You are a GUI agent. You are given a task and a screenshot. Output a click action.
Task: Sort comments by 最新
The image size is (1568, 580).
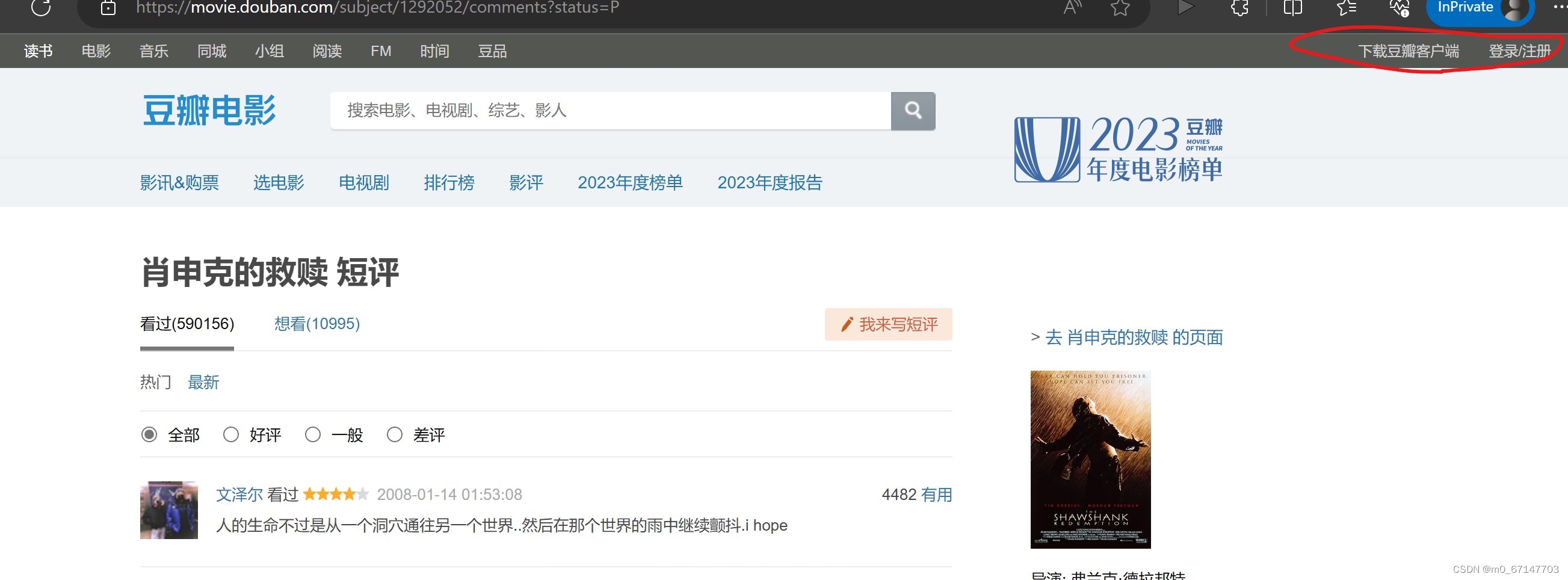click(203, 382)
